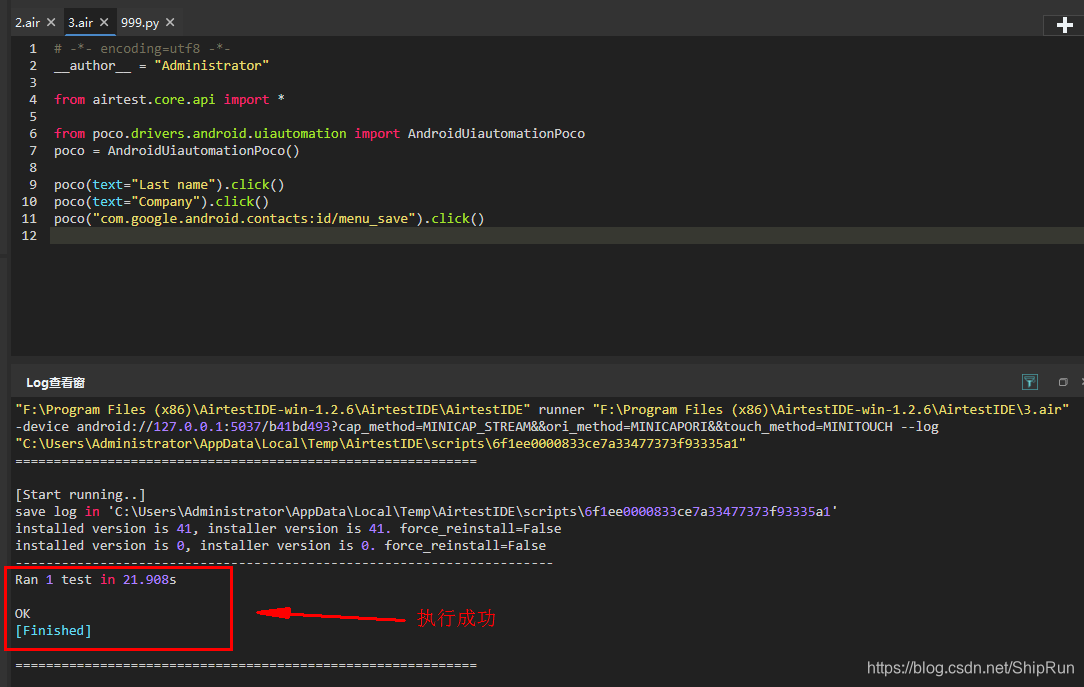1084x687 pixels.
Task: Click the runner command log line
Action: pyautogui.click(x=542, y=410)
